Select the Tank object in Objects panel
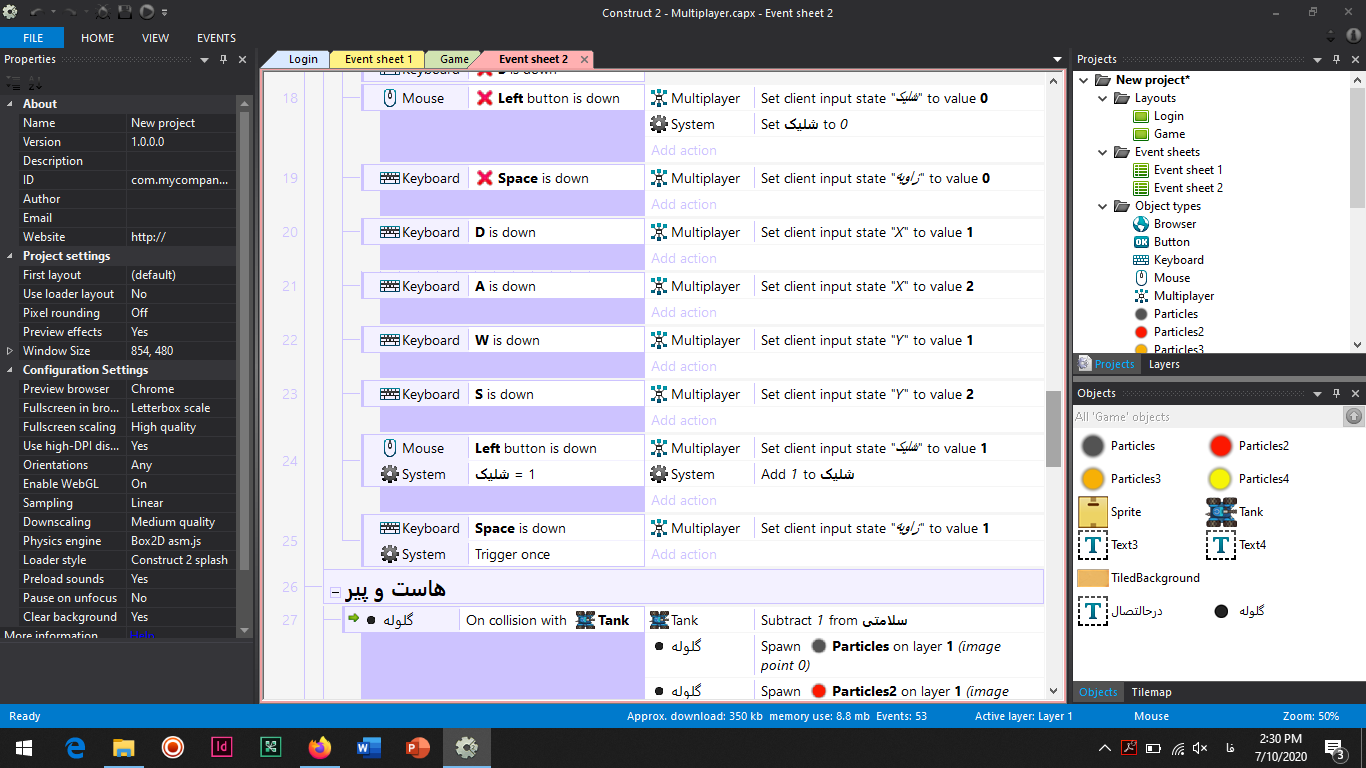Viewport: 1366px width, 768px height. (x=1222, y=512)
